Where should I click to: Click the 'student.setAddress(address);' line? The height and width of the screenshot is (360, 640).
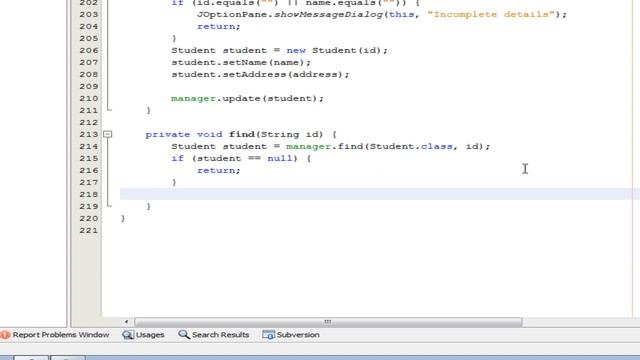click(x=260, y=74)
